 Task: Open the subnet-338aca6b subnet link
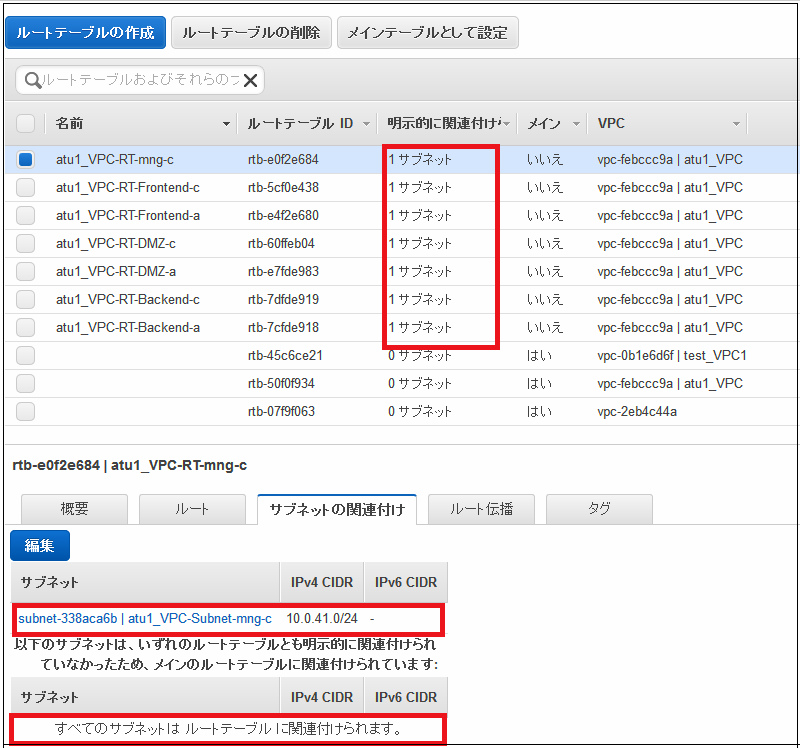(x=144, y=619)
